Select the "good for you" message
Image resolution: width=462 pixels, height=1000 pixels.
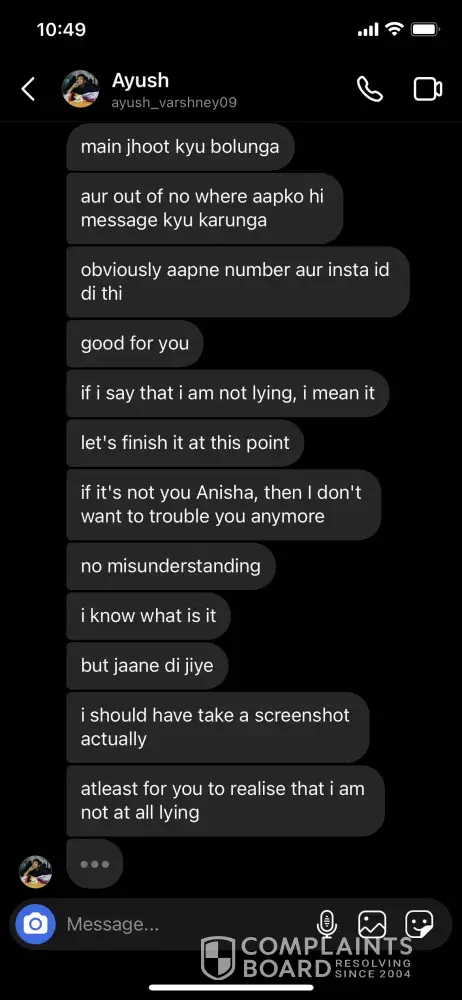[x=135, y=344]
